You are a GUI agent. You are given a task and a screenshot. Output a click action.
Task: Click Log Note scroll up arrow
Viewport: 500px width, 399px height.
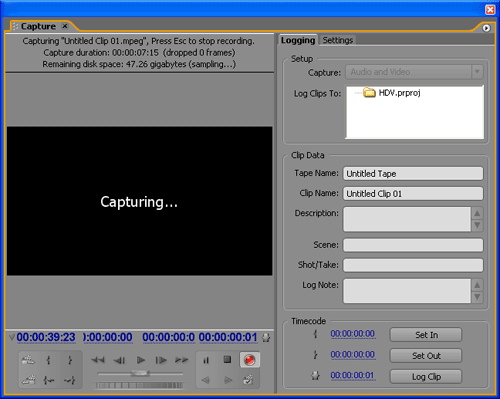coord(477,285)
